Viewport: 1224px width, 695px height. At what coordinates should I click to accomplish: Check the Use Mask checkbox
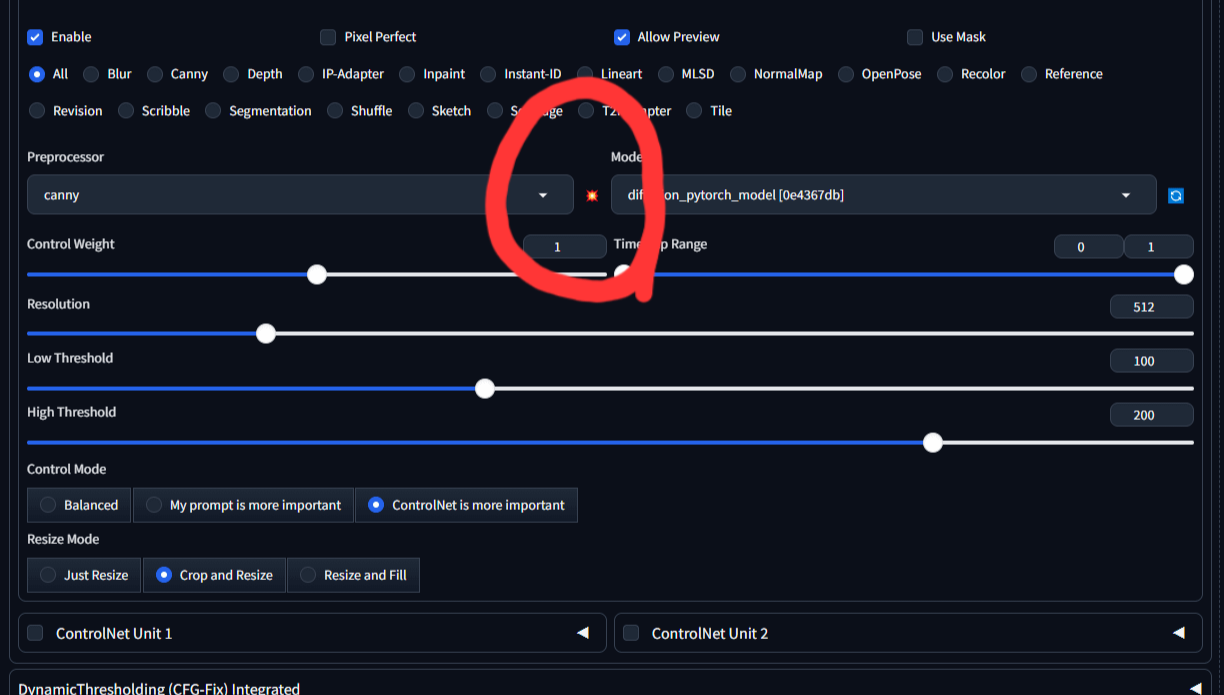(915, 37)
